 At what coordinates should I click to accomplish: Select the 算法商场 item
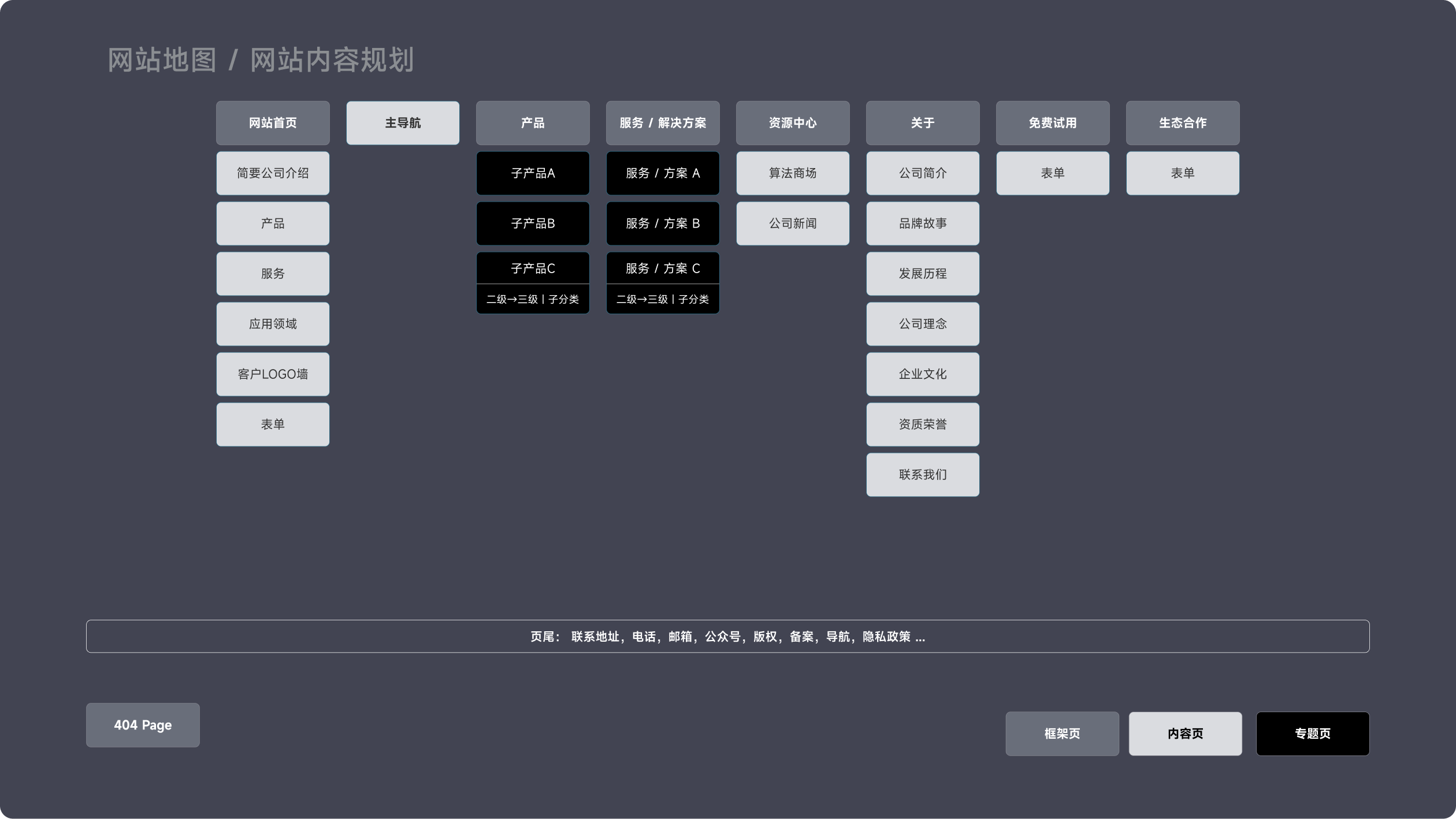pyautogui.click(x=793, y=173)
